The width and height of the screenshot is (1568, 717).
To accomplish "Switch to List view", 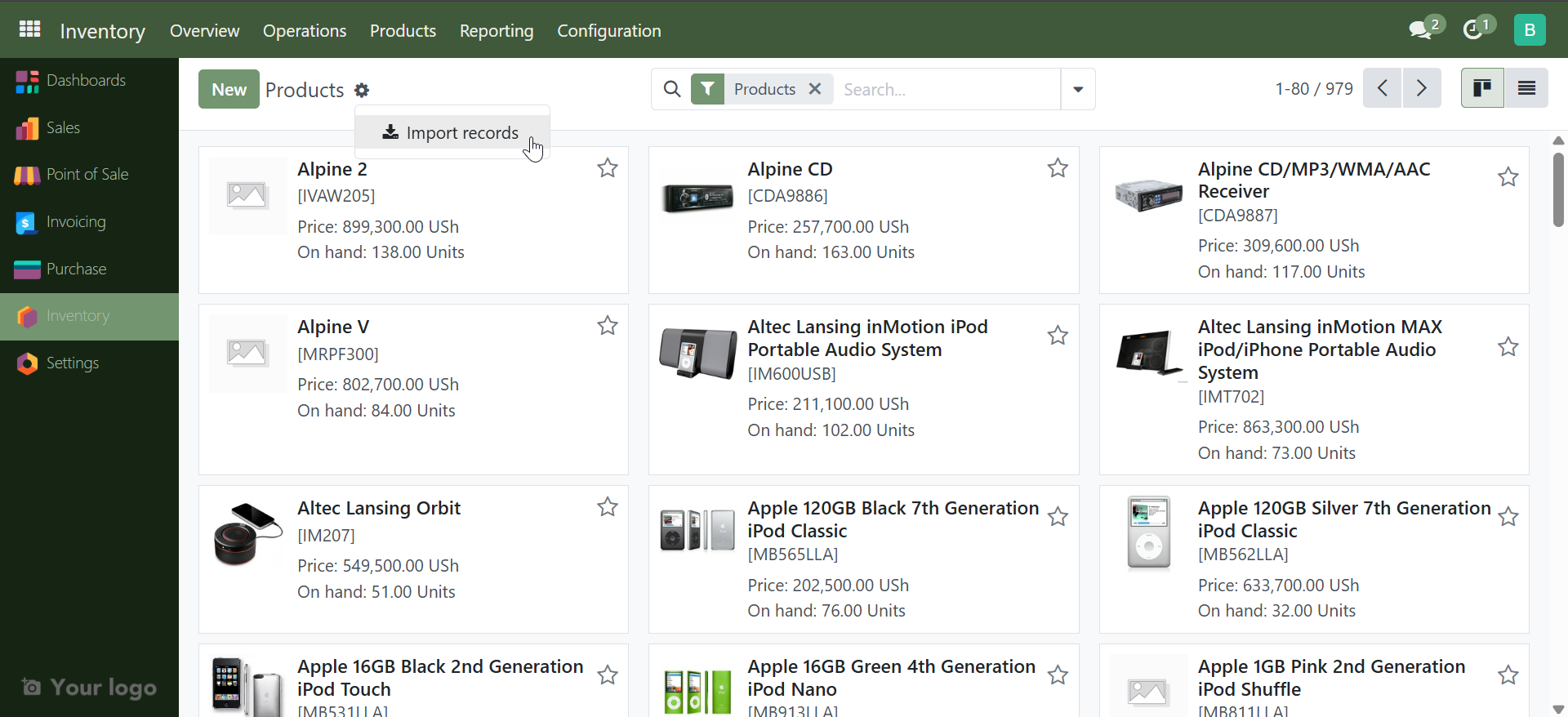I will coord(1526,88).
